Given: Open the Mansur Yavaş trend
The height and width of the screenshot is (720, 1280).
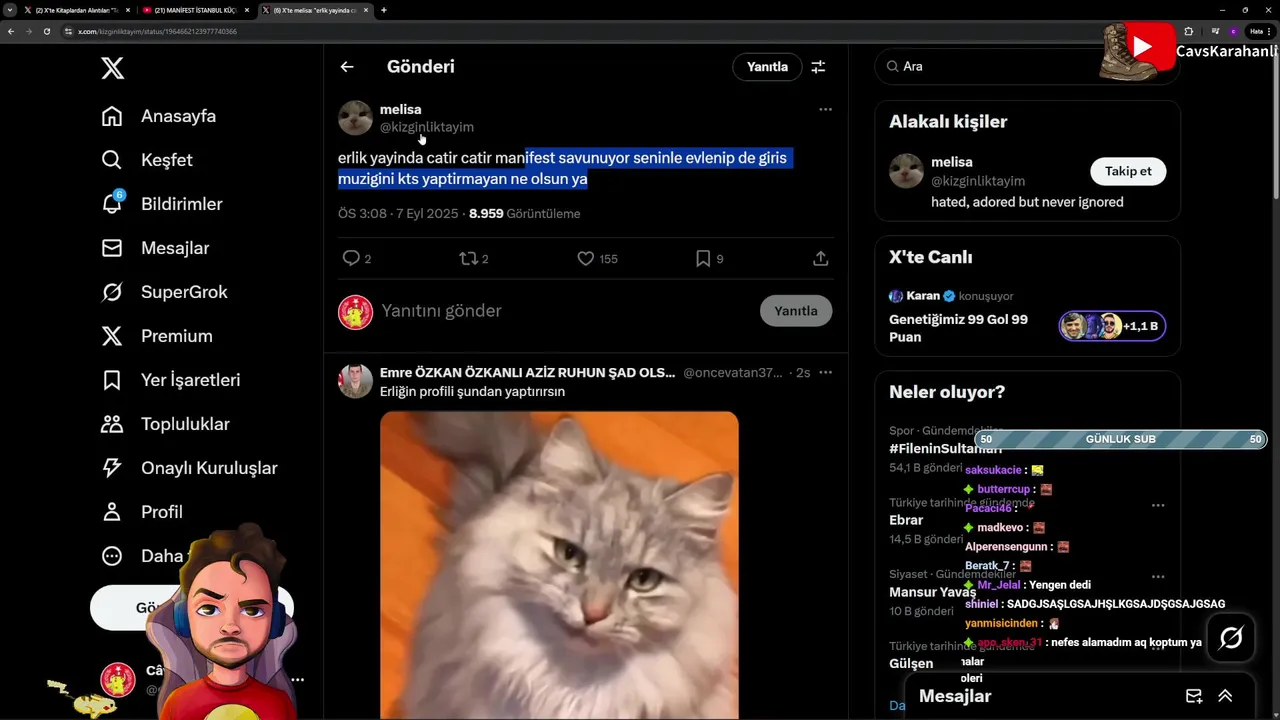Looking at the screenshot, I should coord(932,592).
